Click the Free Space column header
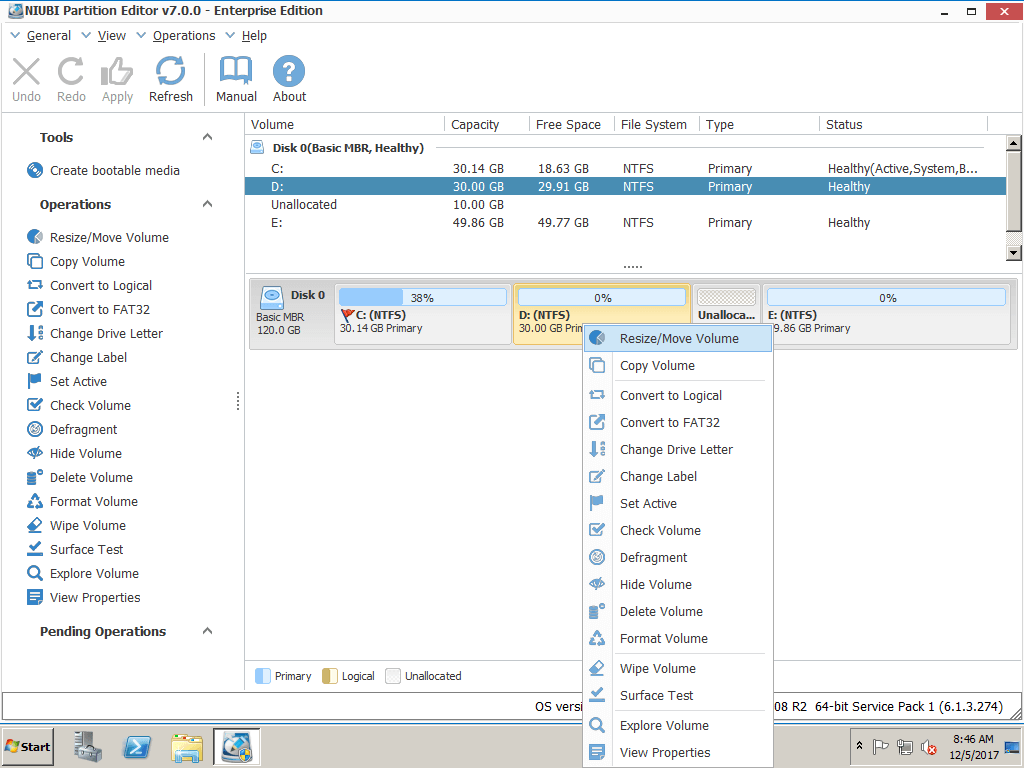Screen dimensions: 1024x768 pyautogui.click(x=571, y=124)
